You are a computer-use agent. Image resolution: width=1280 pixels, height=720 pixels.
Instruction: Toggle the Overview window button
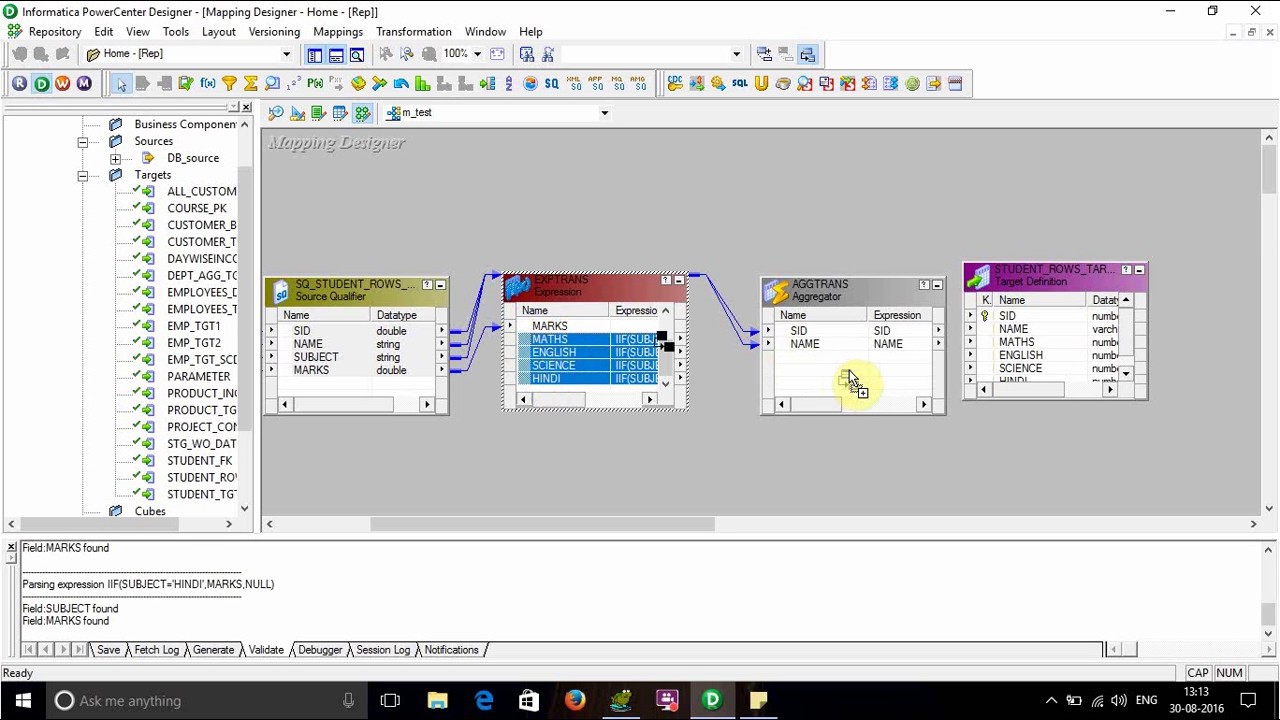click(357, 54)
